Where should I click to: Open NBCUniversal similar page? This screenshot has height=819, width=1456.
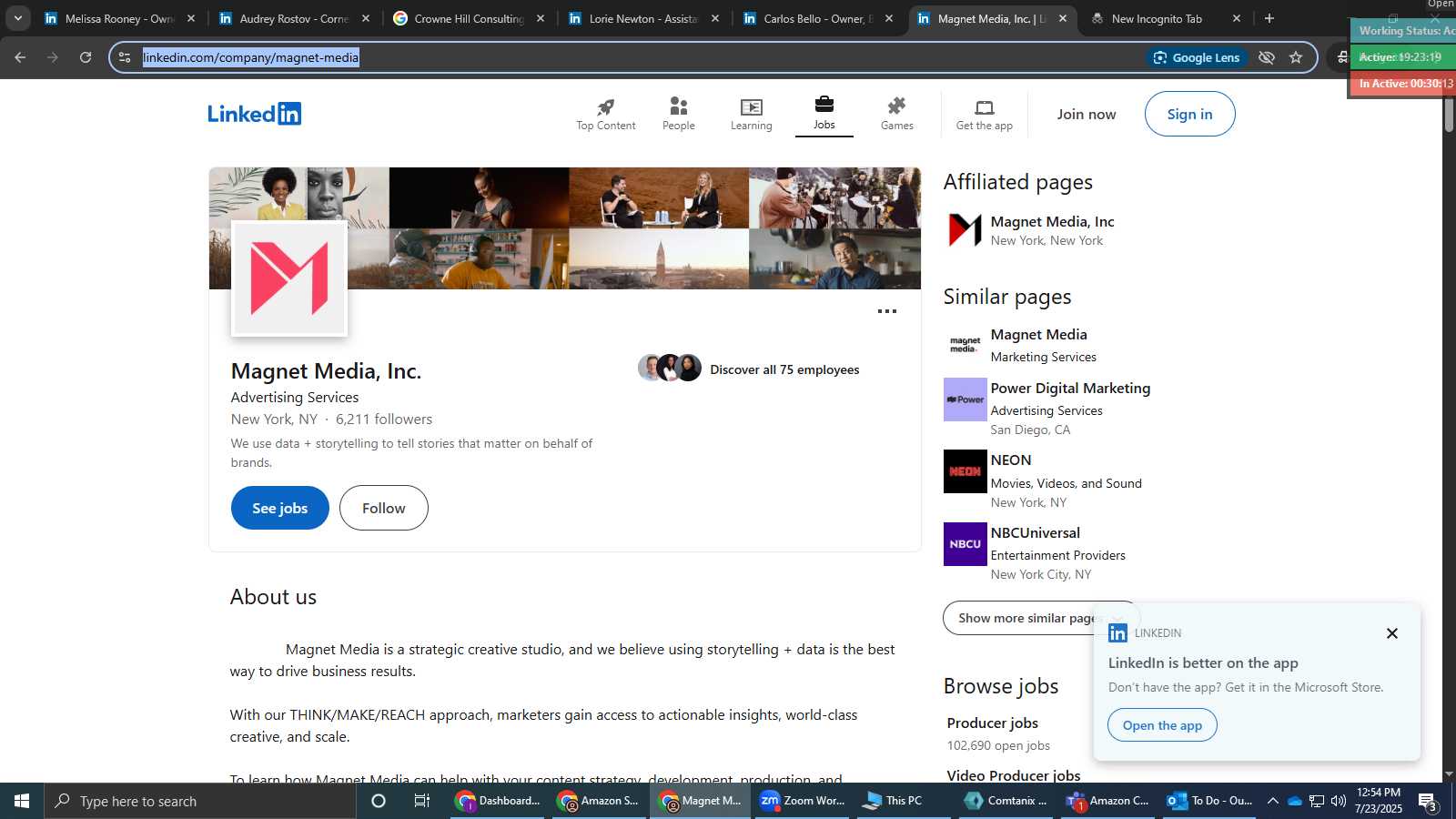1035,533
